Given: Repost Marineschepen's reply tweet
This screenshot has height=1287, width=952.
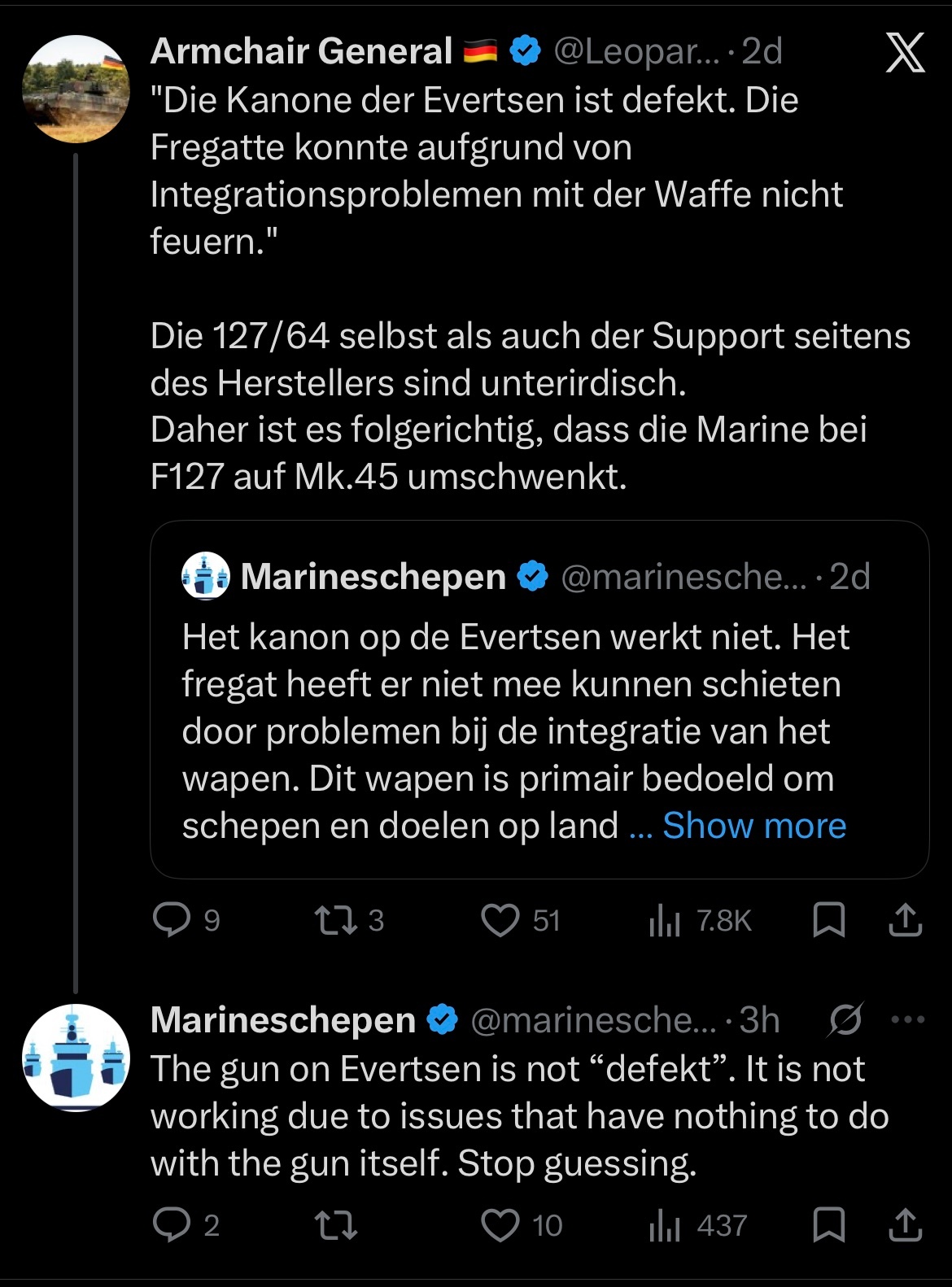Looking at the screenshot, I should pos(336,1225).
